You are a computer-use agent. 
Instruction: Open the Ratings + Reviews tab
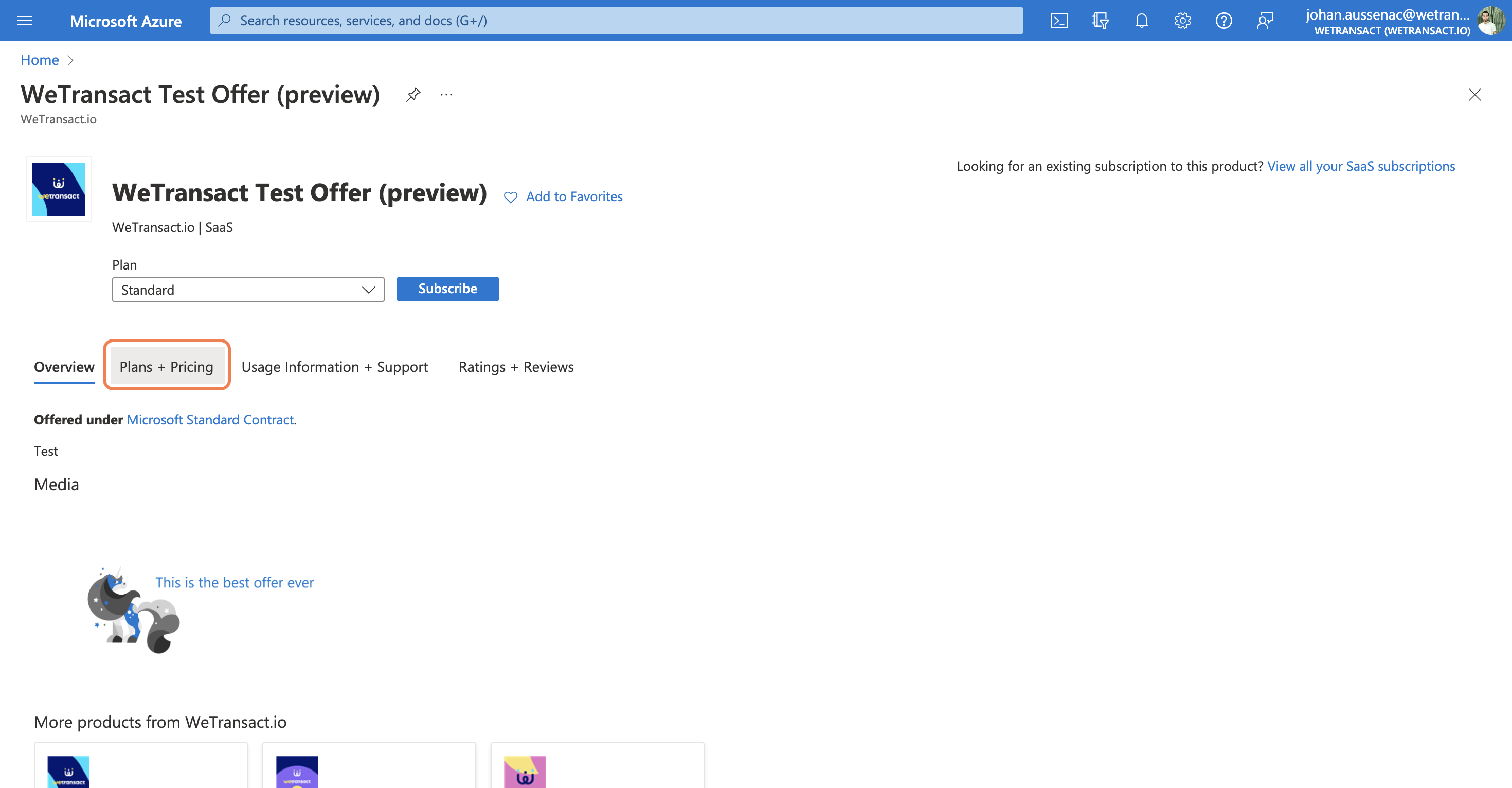[x=516, y=367]
